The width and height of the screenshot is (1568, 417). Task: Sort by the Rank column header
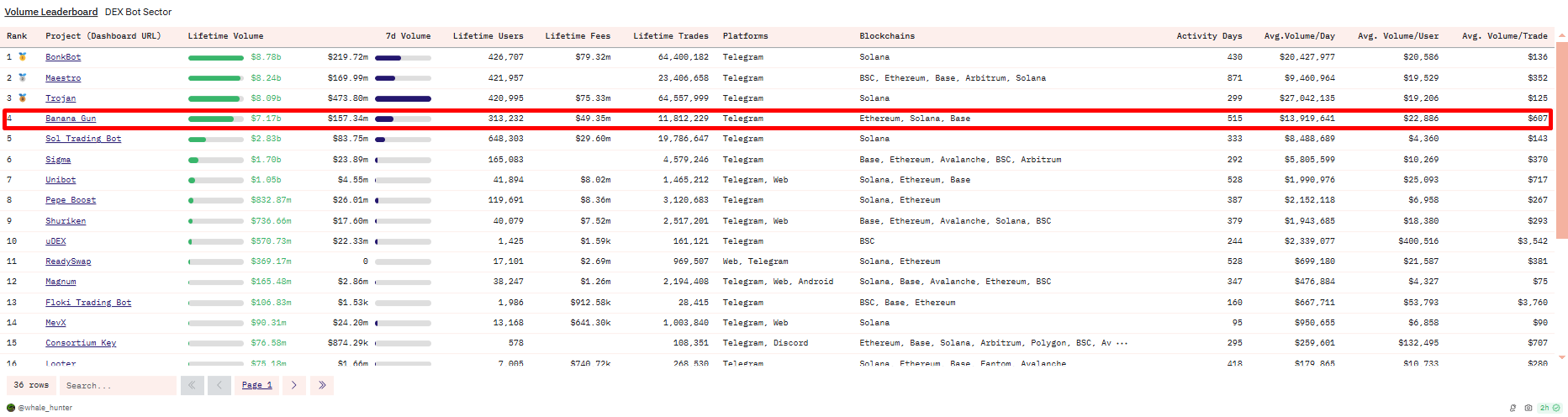pos(17,36)
